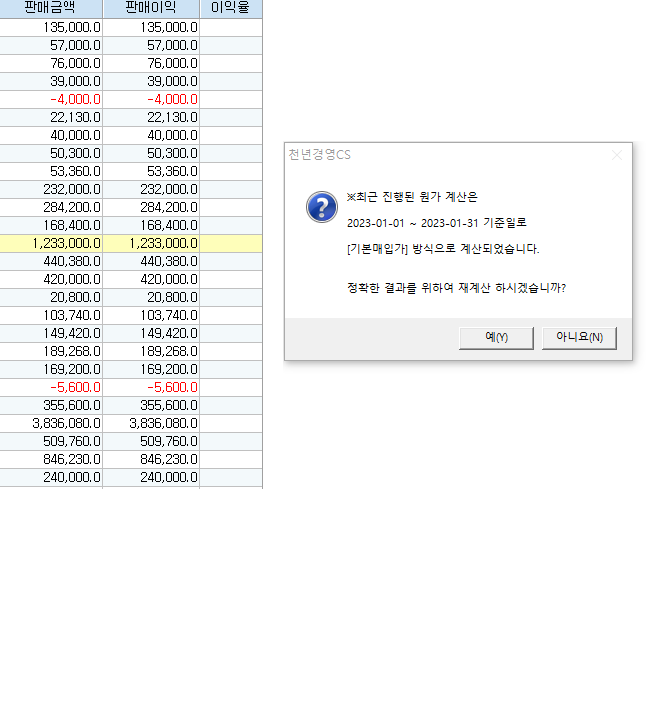Sort by 판매금액 column header
The width and height of the screenshot is (660, 704).
(x=51, y=8)
